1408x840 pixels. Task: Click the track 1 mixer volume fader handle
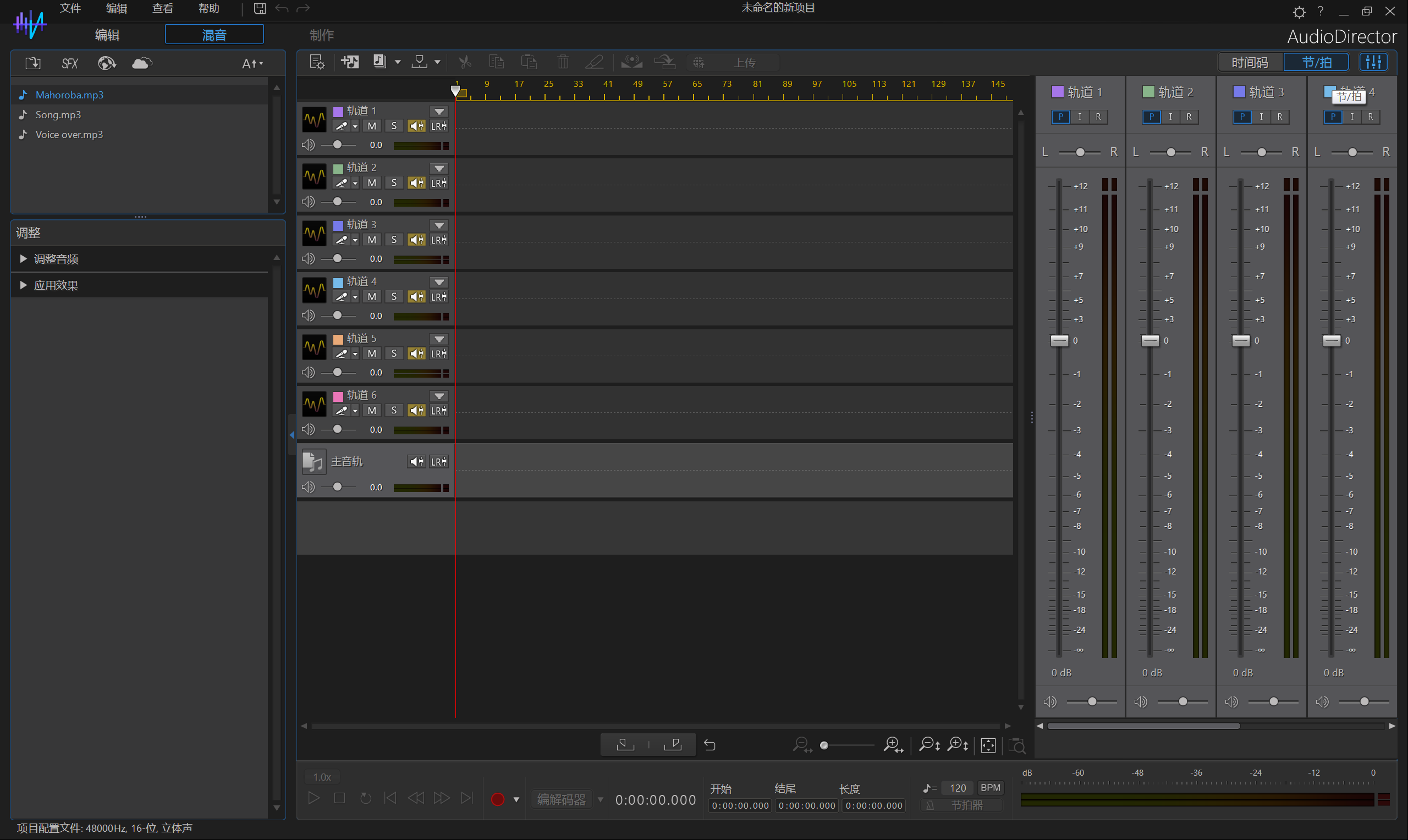click(1059, 341)
